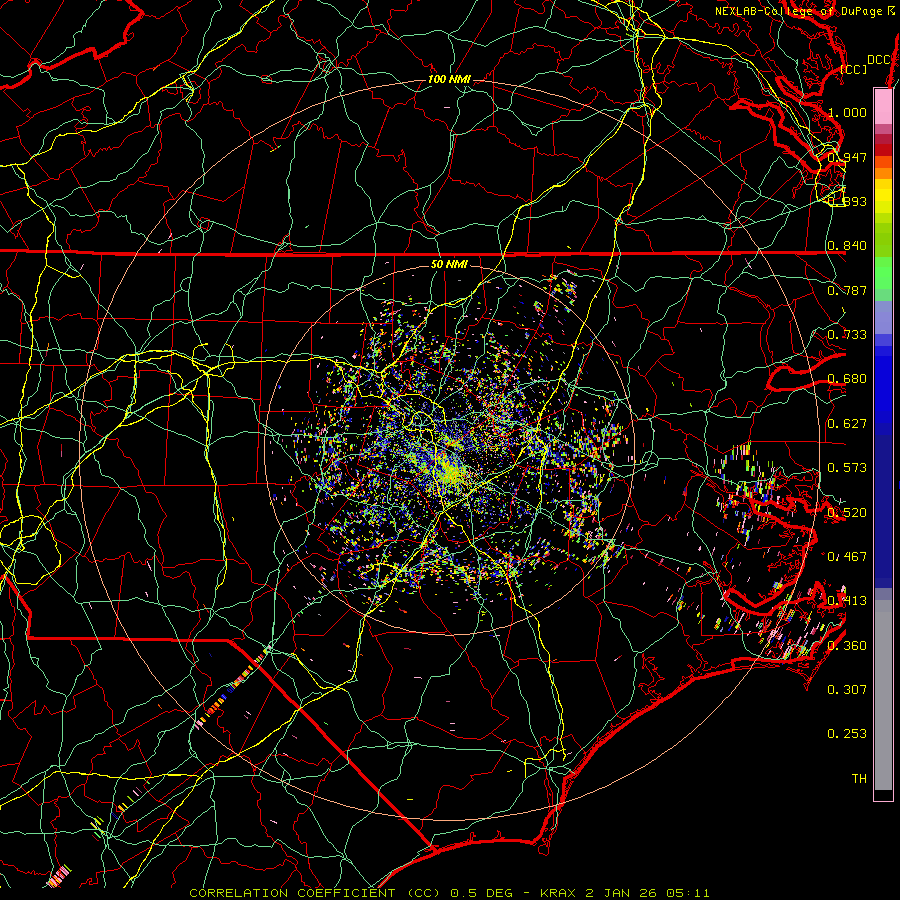Viewport: 900px width, 900px height.
Task: Click the 50 NMI range ring label
Action: (449, 264)
